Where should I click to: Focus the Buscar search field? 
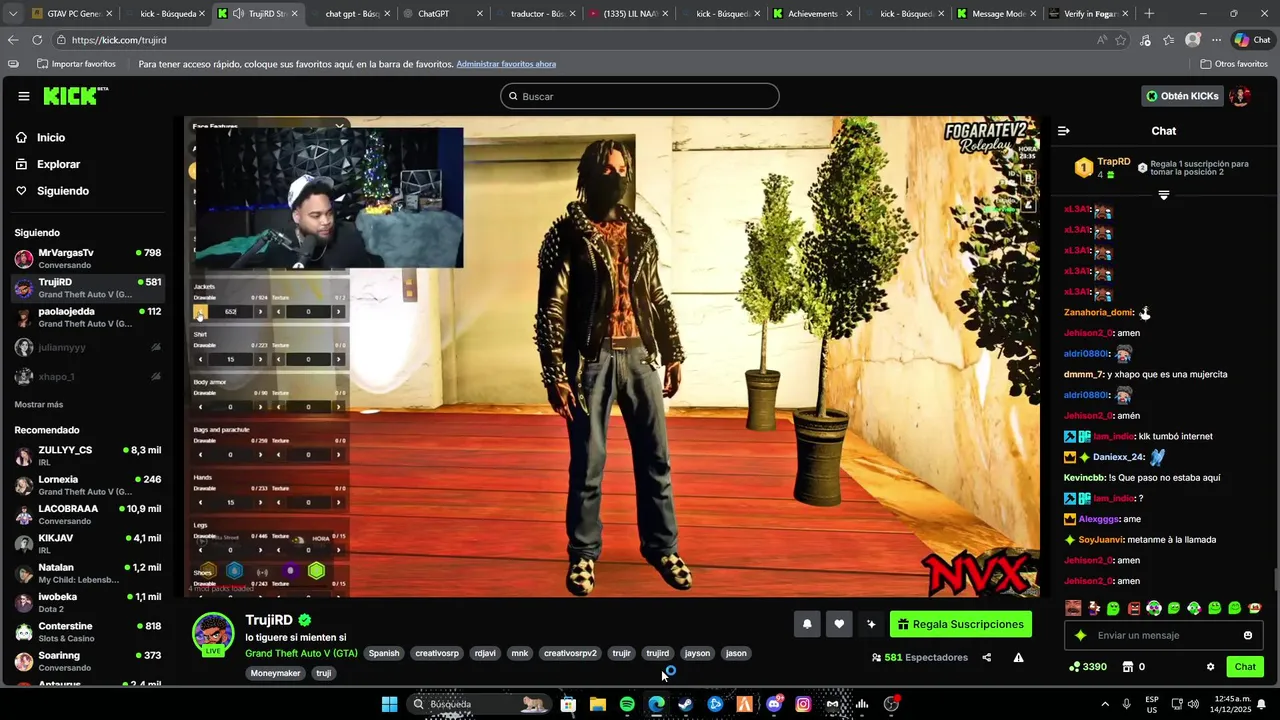click(640, 96)
